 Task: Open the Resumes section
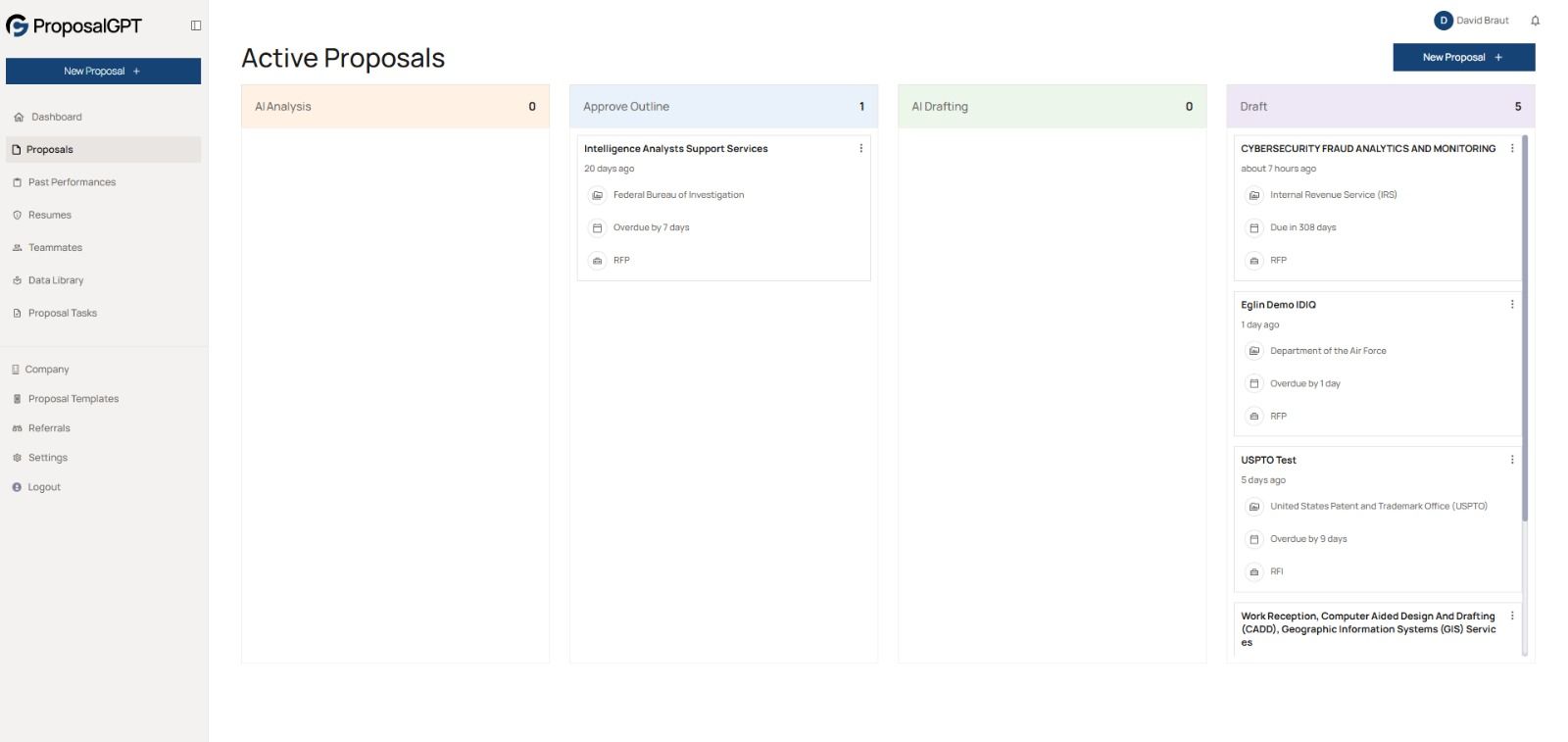[49, 215]
